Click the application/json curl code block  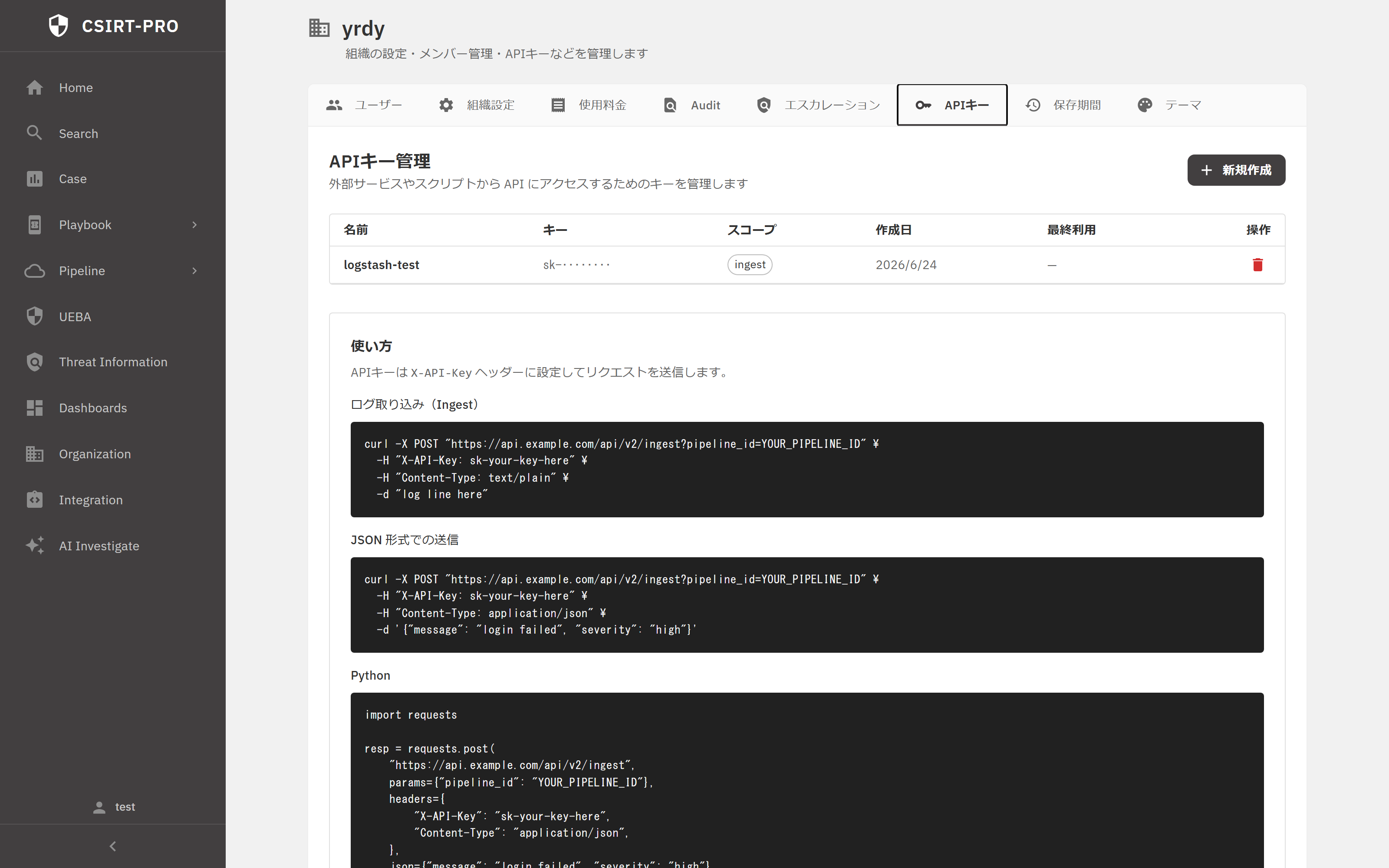(807, 605)
